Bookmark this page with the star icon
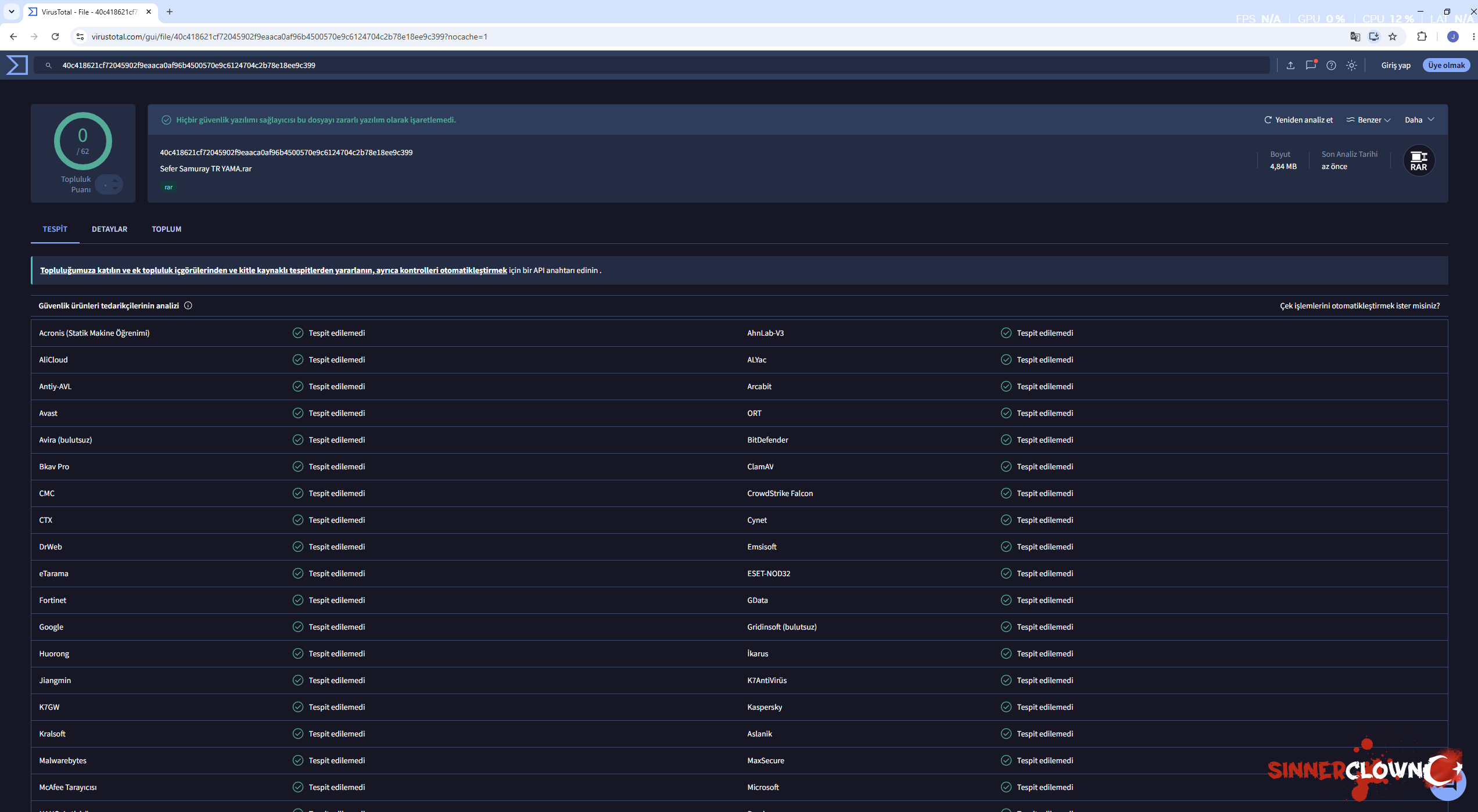 pyautogui.click(x=1393, y=37)
